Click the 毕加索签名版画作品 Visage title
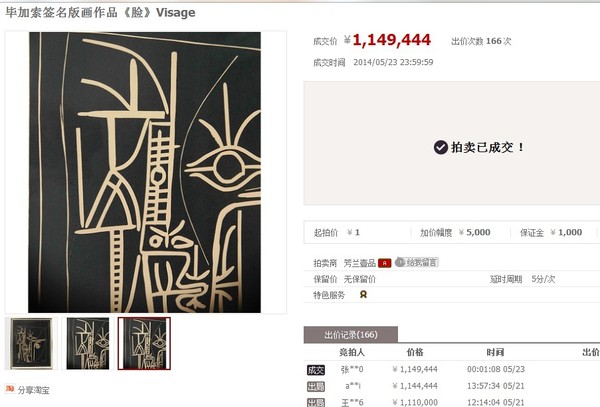Screen dimensions: 600x407 (100, 13)
